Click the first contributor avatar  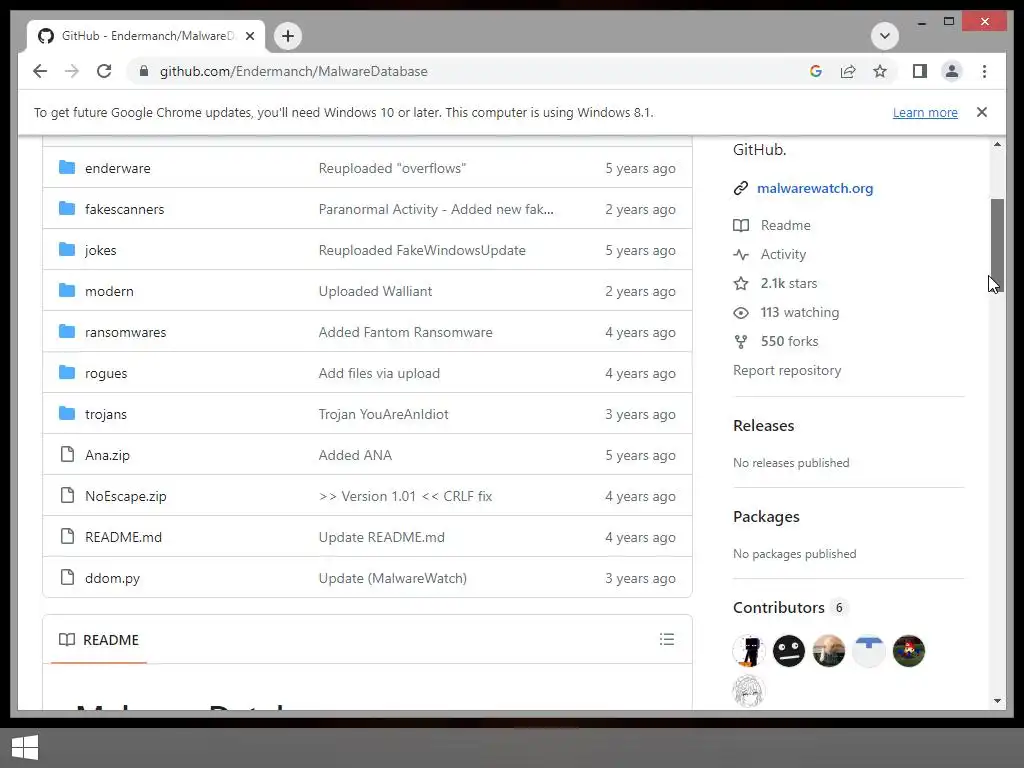point(749,651)
